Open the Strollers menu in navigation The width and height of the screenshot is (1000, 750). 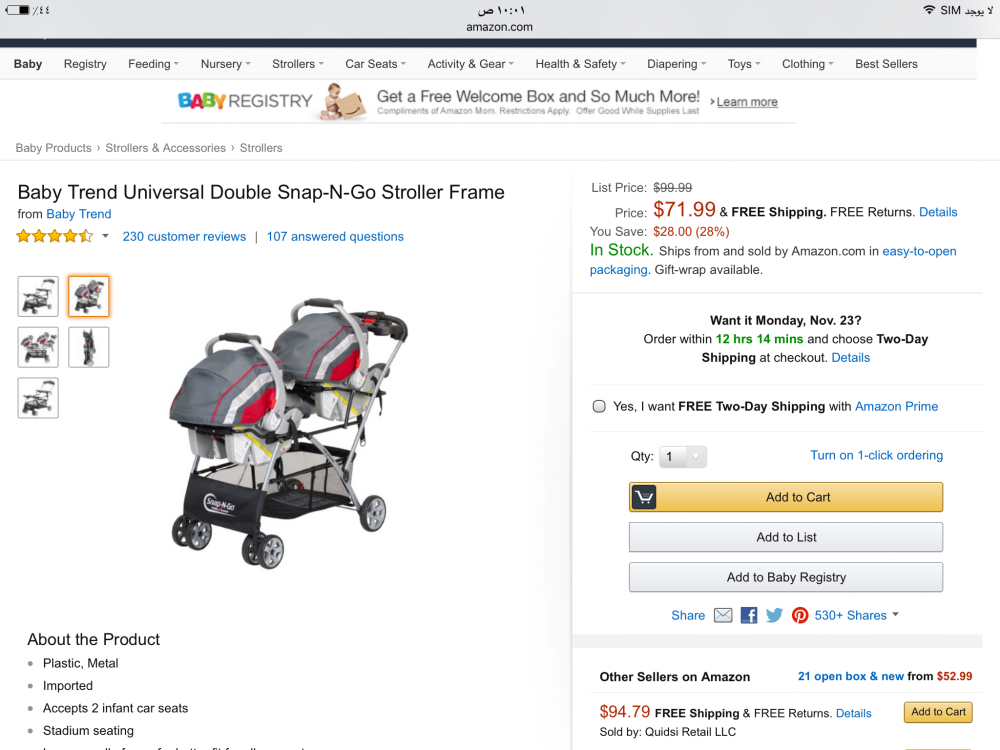pyautogui.click(x=297, y=64)
